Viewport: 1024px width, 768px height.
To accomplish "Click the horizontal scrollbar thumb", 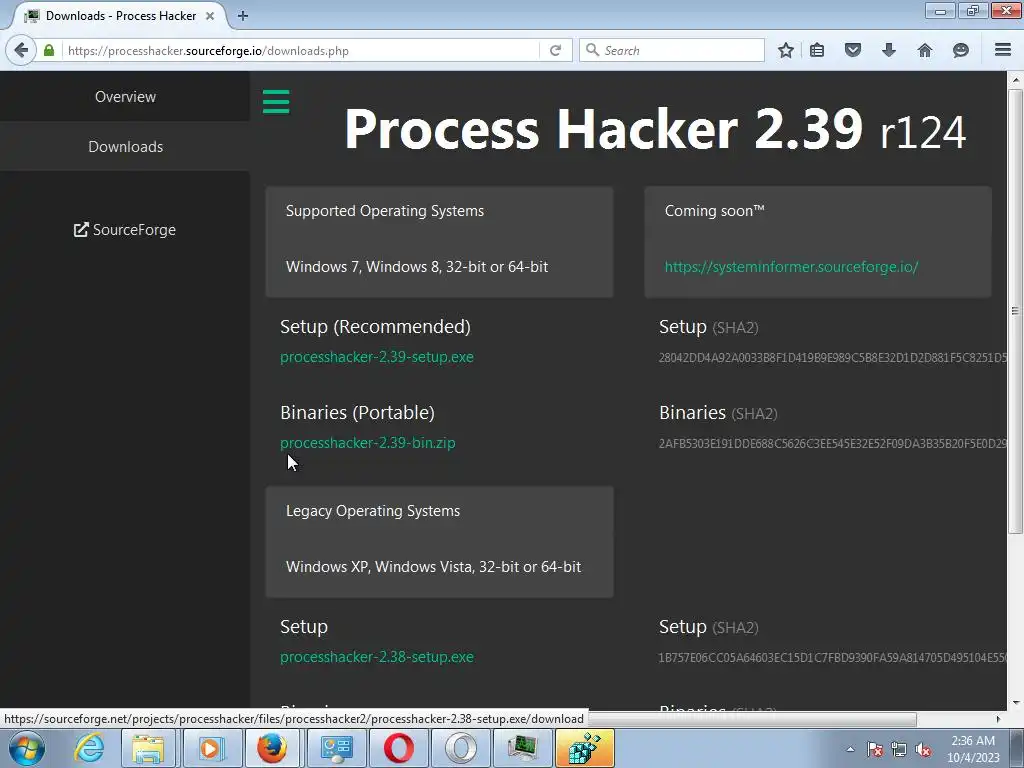I will [754, 719].
